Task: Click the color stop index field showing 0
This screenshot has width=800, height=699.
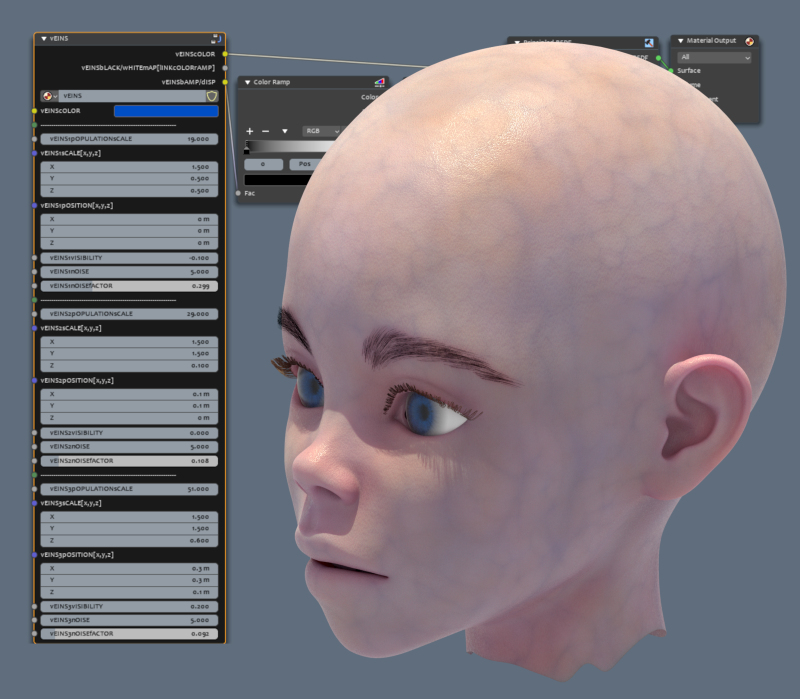Action: tap(263, 164)
